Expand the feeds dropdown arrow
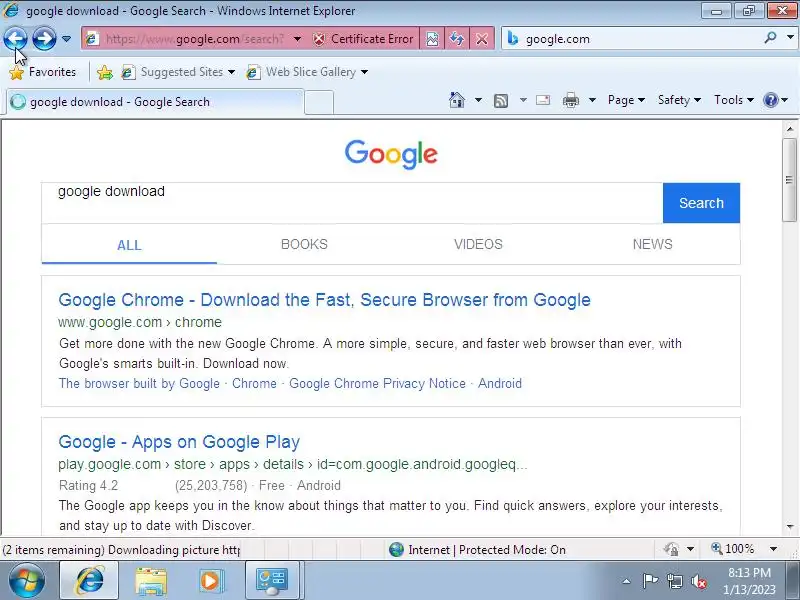Viewport: 800px width, 600px height. click(523, 100)
